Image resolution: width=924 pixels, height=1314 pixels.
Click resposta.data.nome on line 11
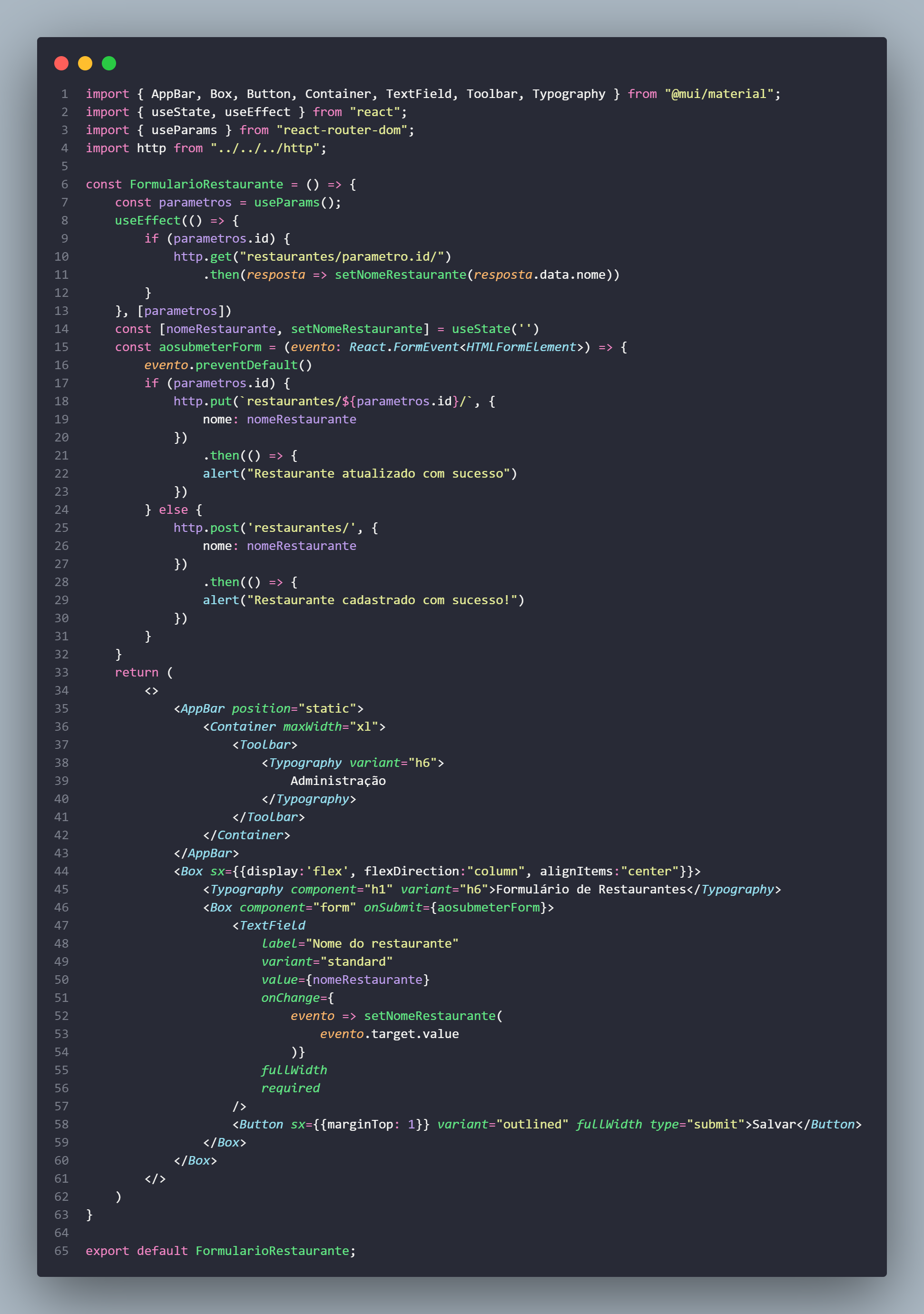[539, 275]
